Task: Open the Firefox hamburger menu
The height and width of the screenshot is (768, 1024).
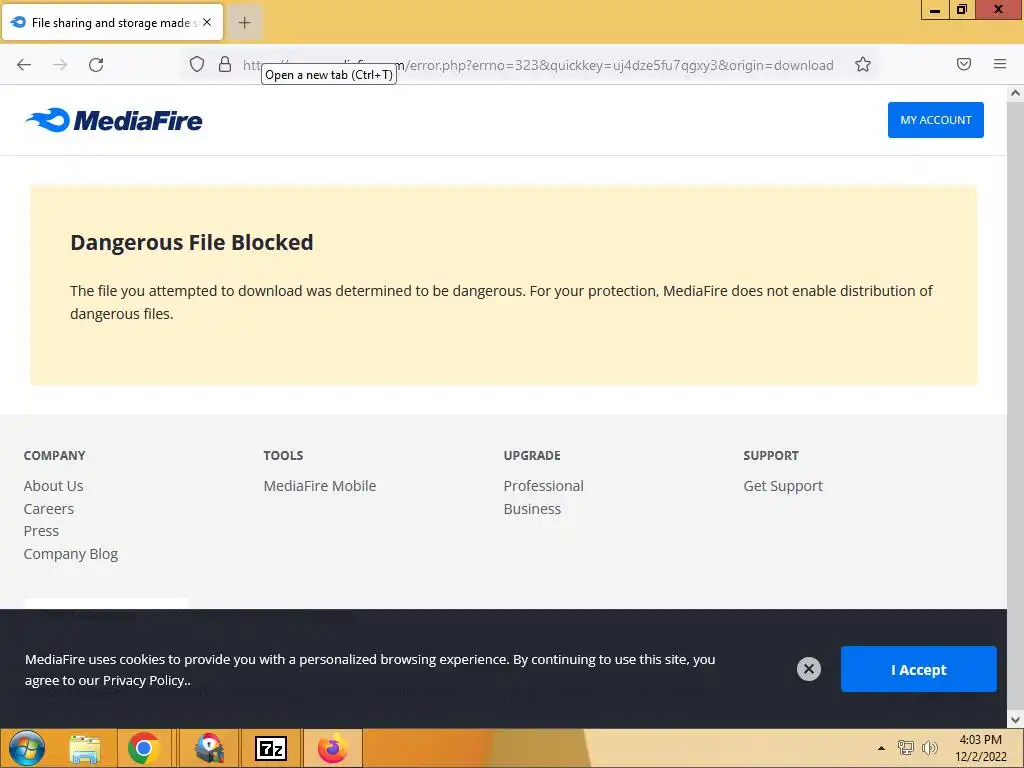Action: (x=1000, y=64)
